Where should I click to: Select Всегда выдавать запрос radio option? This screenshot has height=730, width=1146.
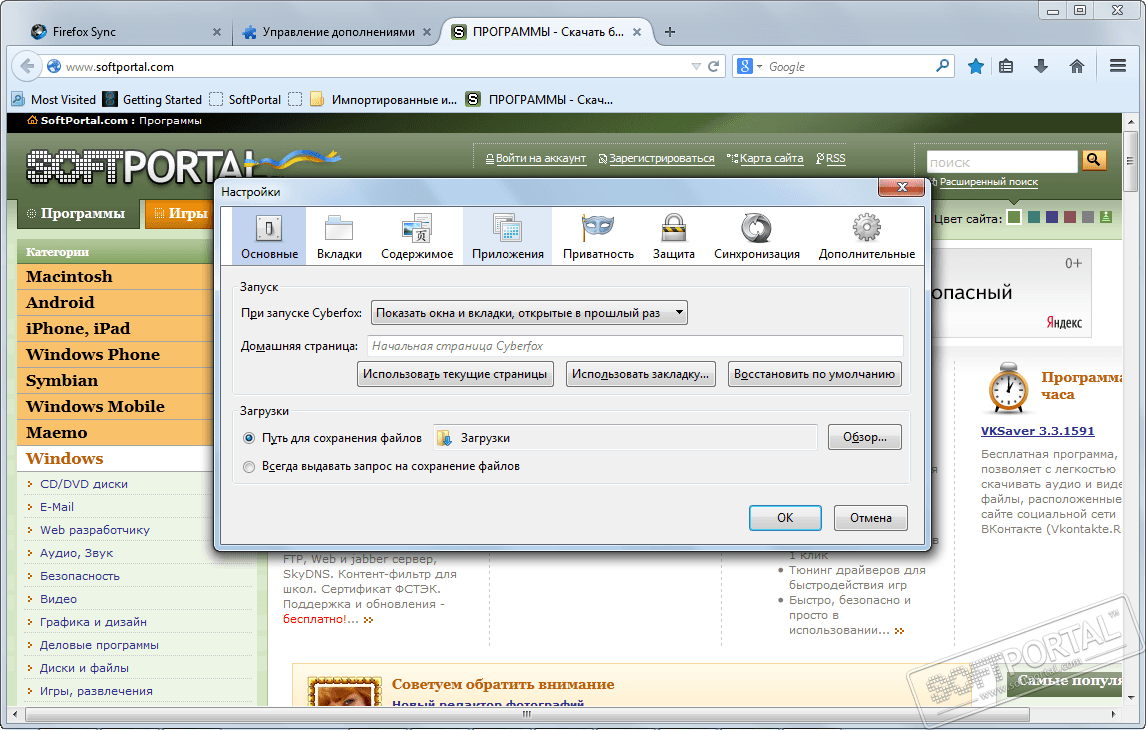(248, 466)
